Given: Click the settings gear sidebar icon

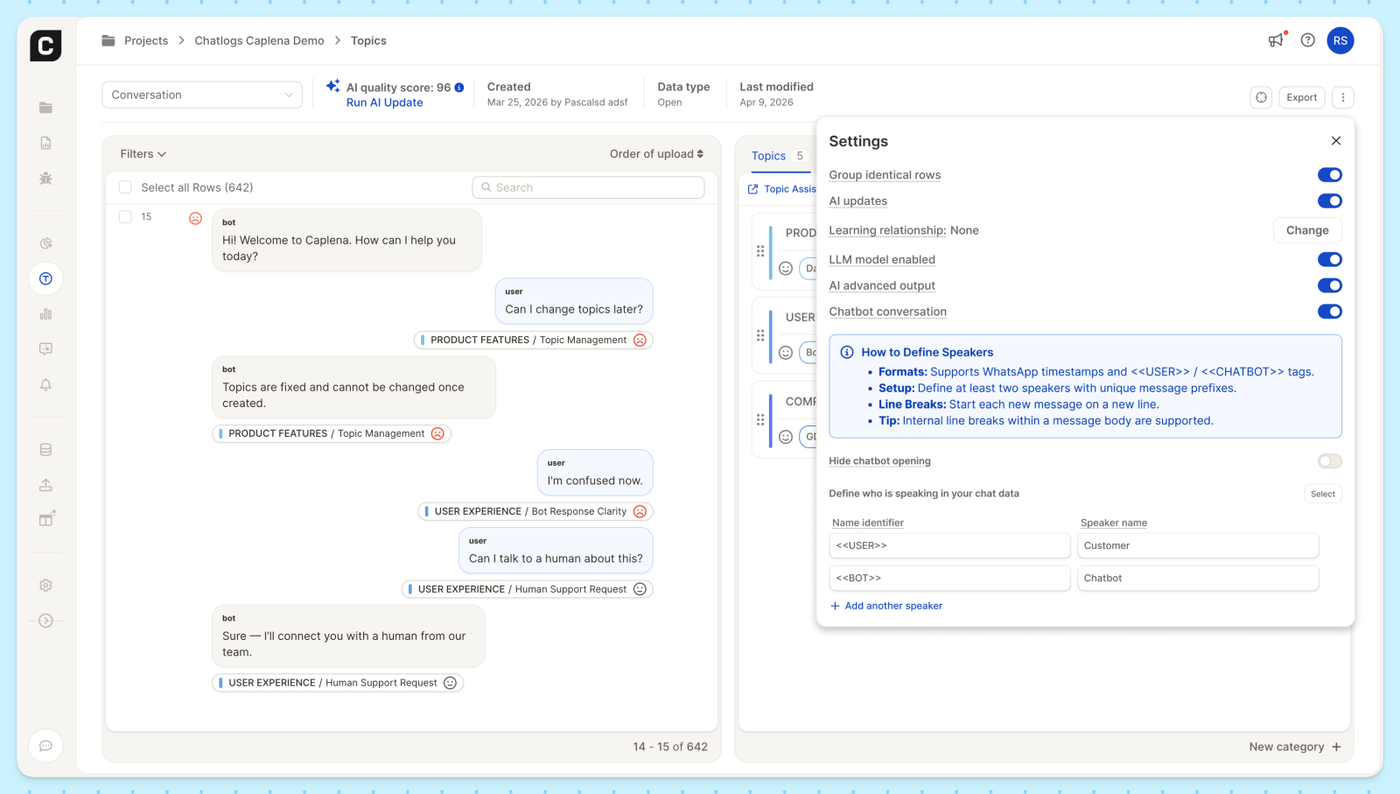Looking at the screenshot, I should pos(46,586).
